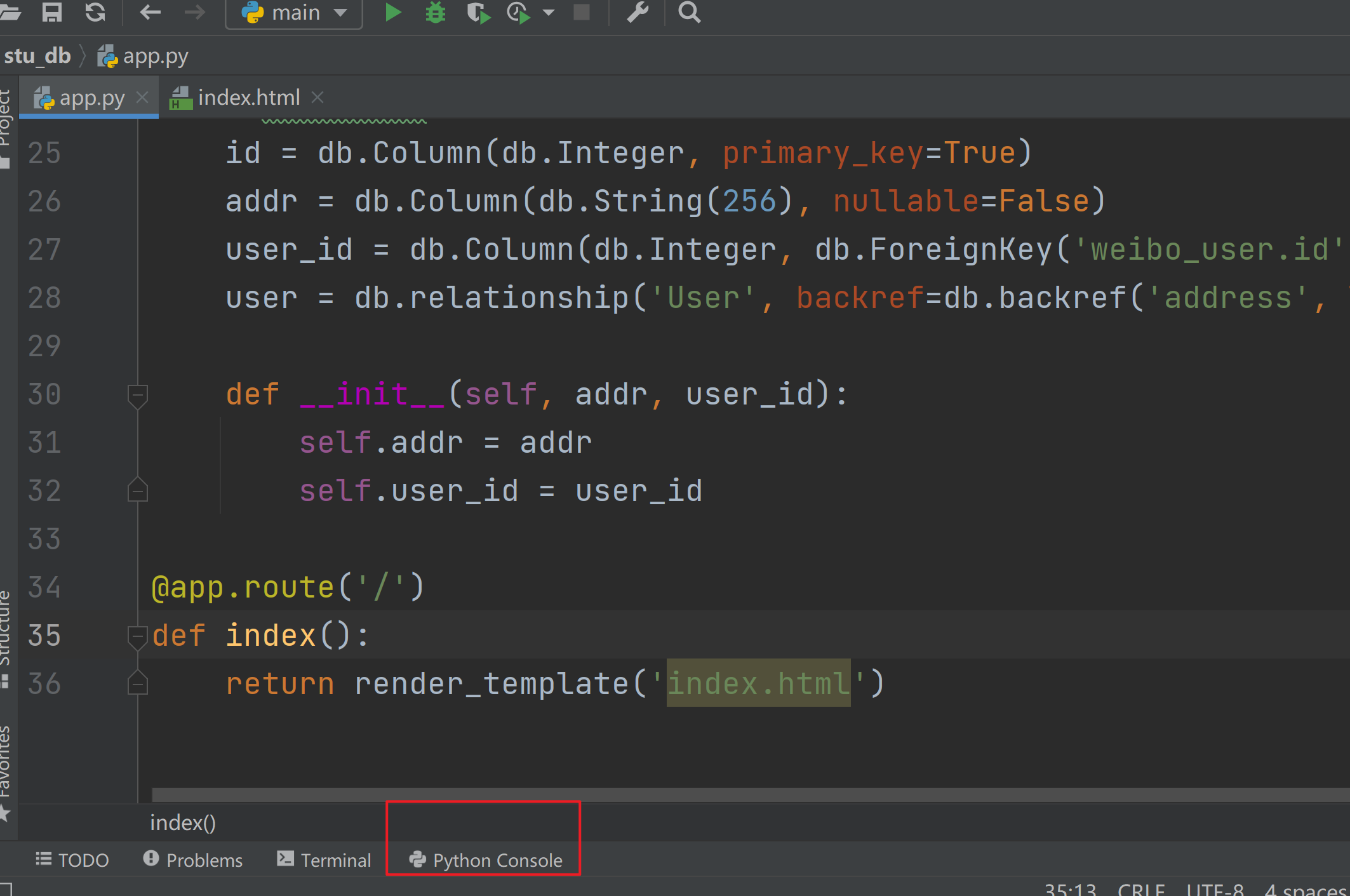Screen dimensions: 1350x896
Task: Click the synchronize reload icon
Action: click(95, 12)
